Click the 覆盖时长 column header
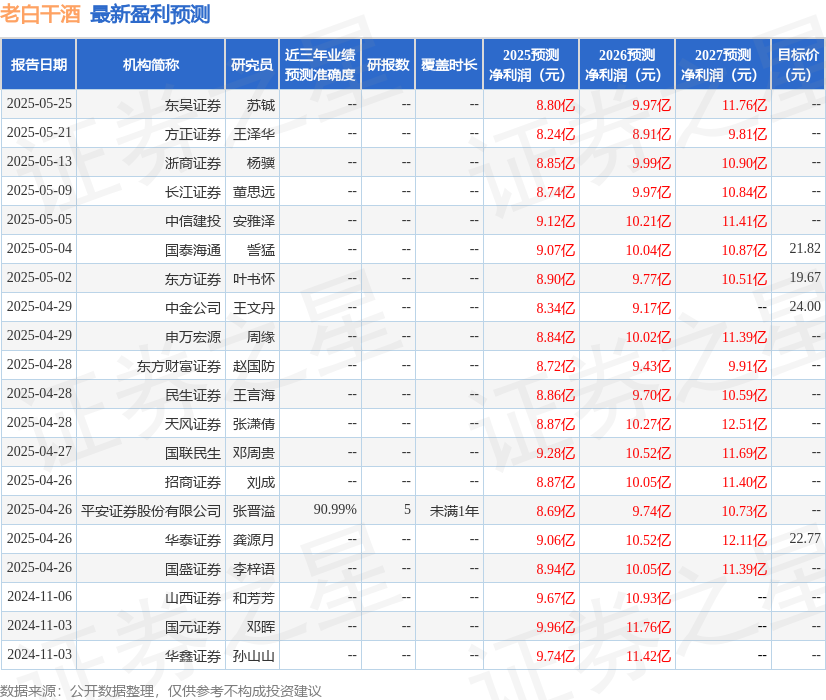The width and height of the screenshot is (826, 700). (449, 64)
